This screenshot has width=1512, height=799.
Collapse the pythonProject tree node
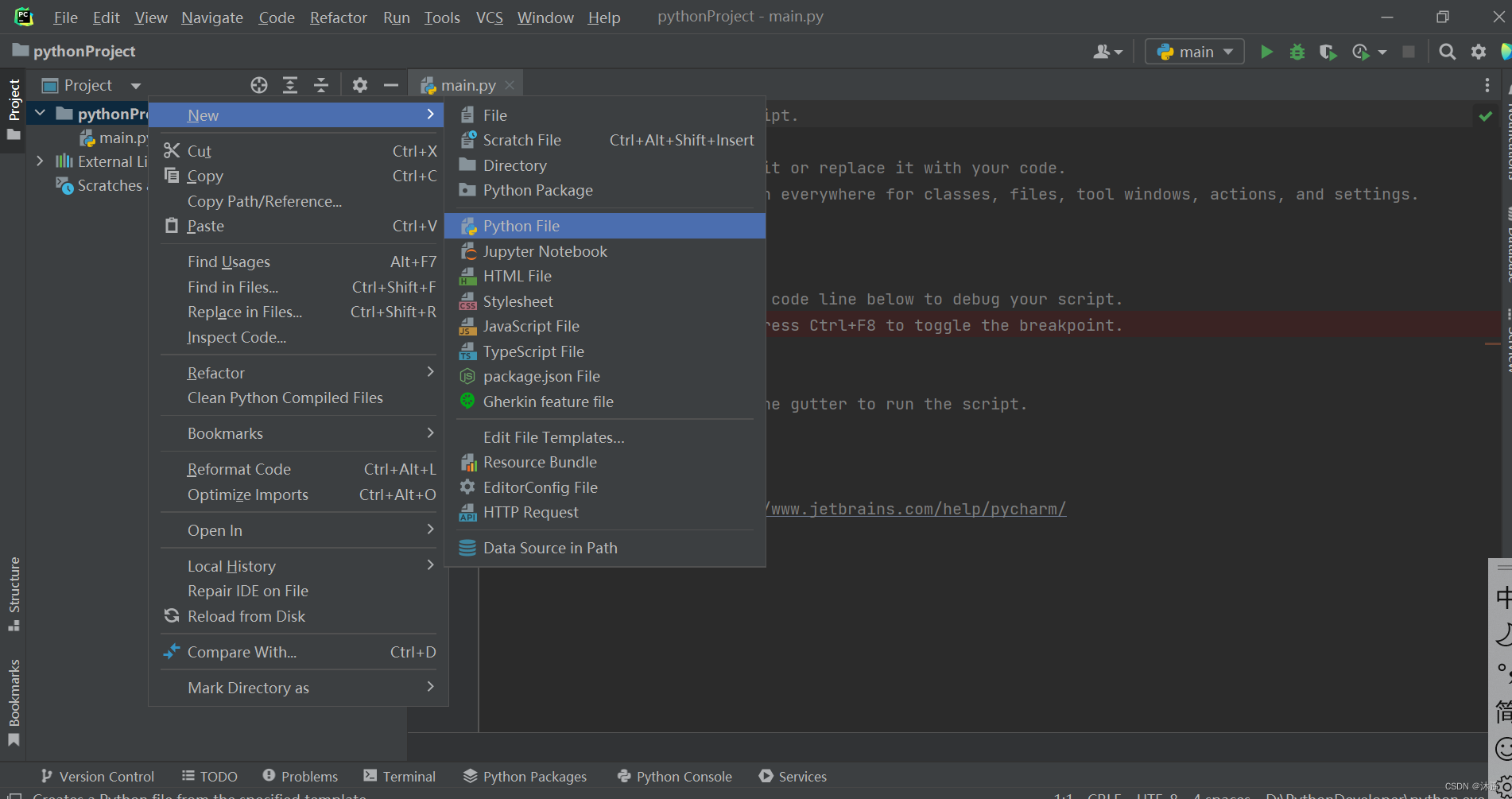[x=41, y=112]
